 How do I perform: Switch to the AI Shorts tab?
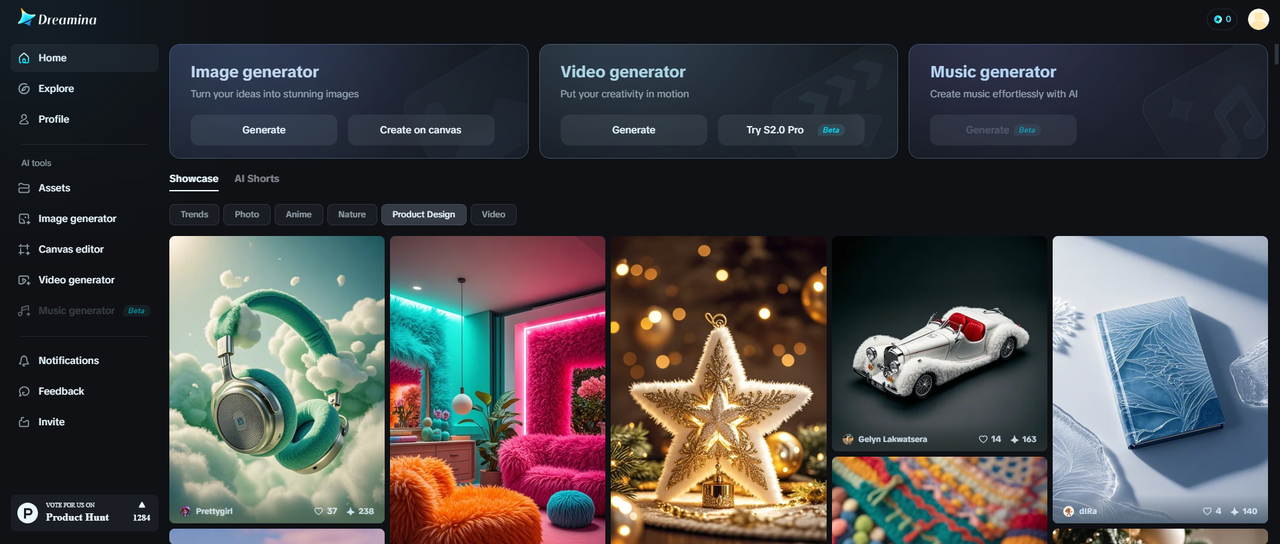coord(257,179)
